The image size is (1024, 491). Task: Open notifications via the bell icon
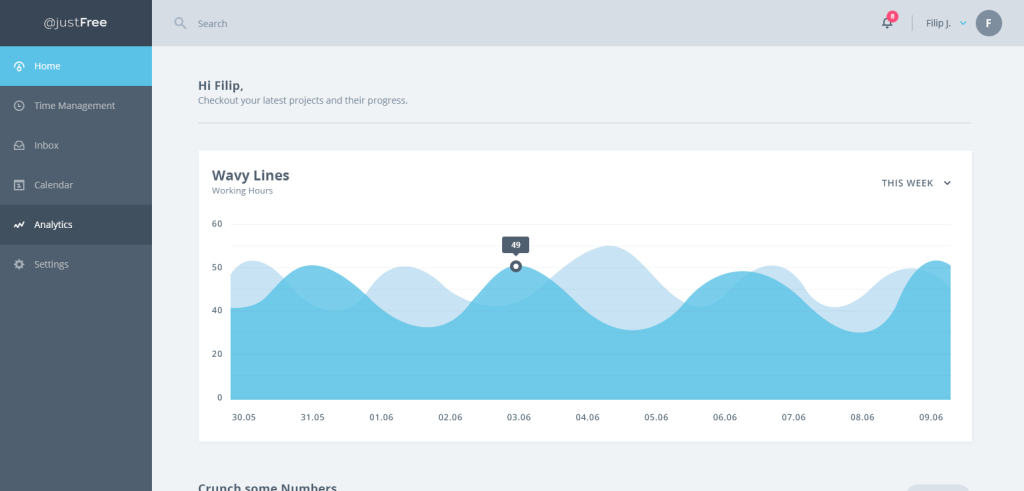tap(887, 23)
